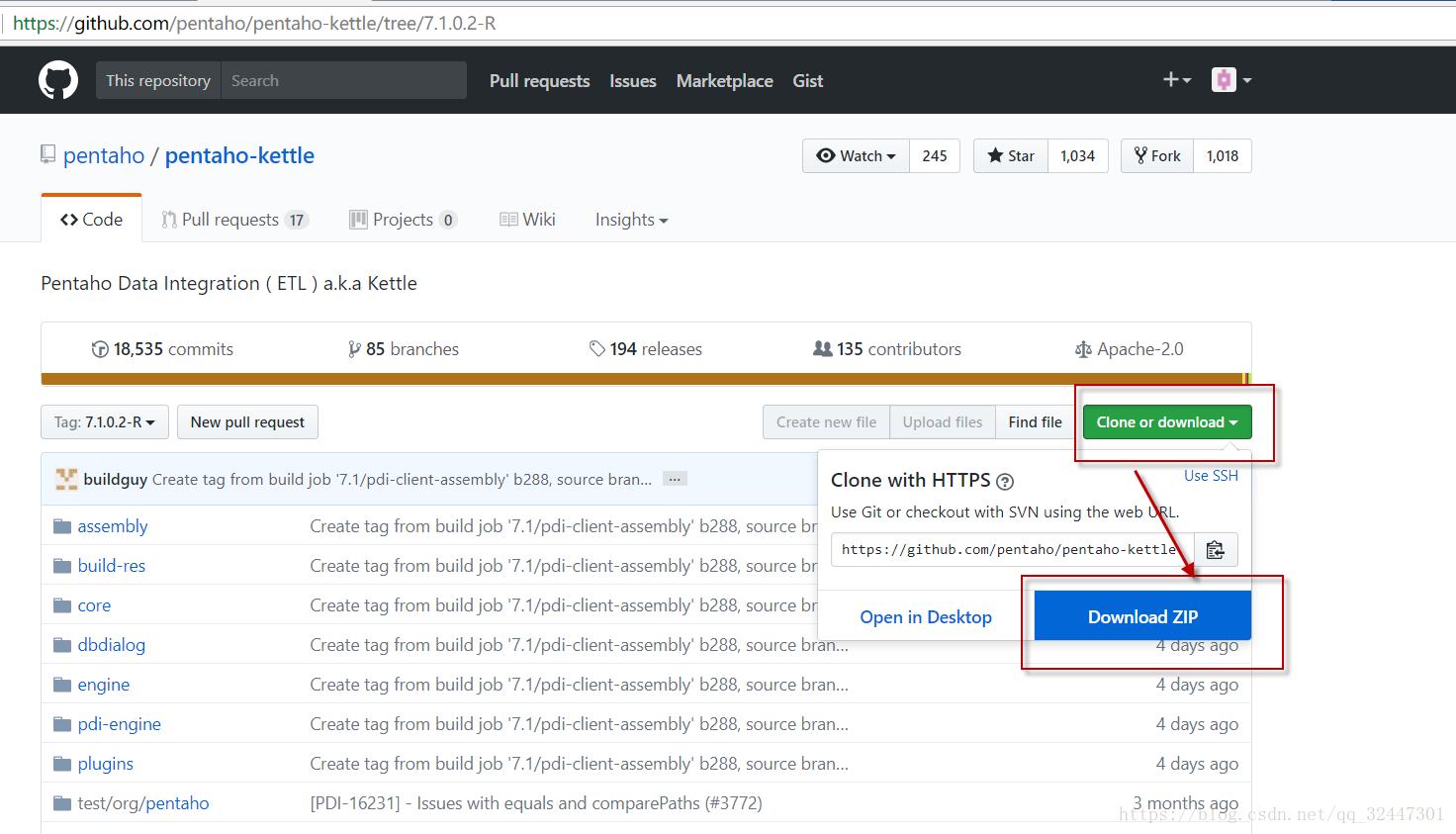Expand the Insights tab dropdown
Viewport: 1456px width, 834px height.
tap(631, 220)
